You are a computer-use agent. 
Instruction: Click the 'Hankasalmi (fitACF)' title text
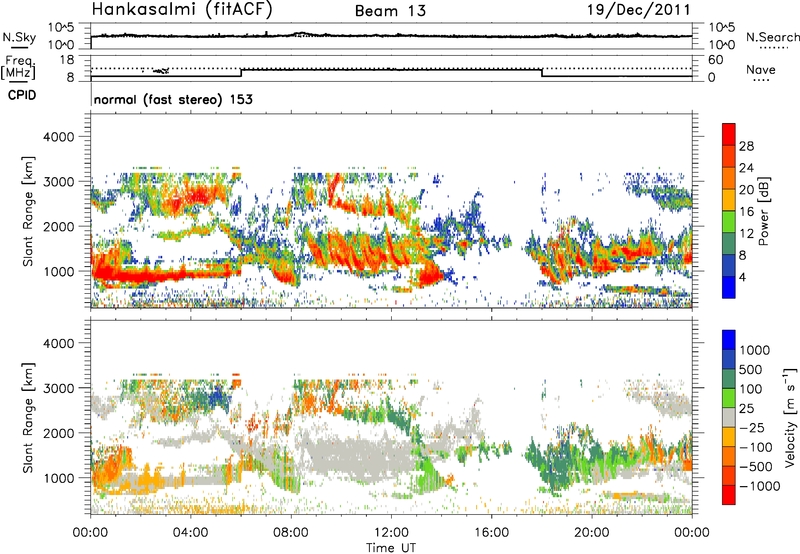[x=182, y=10]
